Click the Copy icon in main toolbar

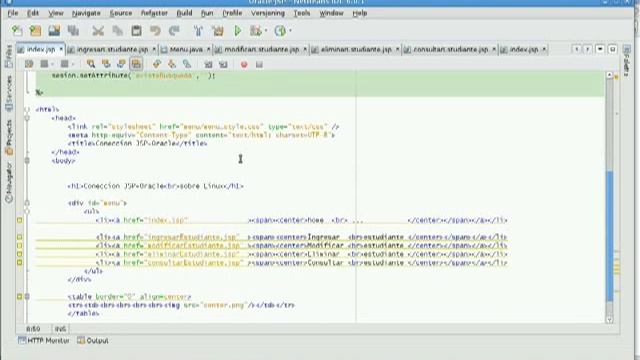click(118, 31)
